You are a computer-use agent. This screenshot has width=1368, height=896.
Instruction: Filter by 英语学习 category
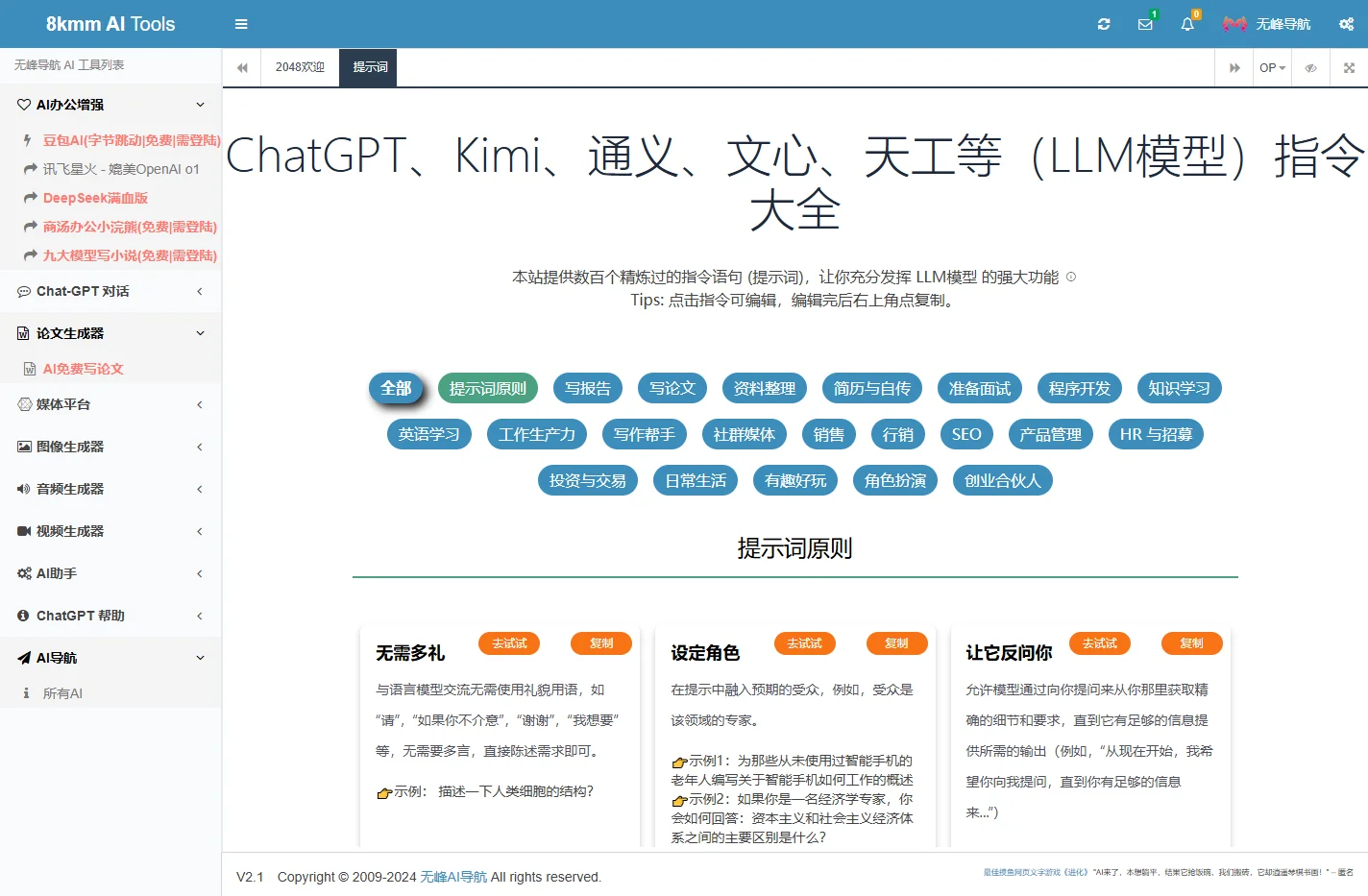(429, 434)
